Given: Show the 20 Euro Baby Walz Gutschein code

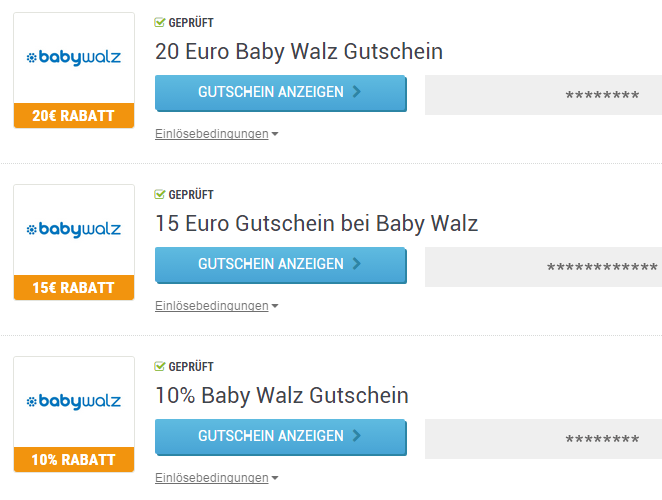Looking at the screenshot, I should pos(281,93).
